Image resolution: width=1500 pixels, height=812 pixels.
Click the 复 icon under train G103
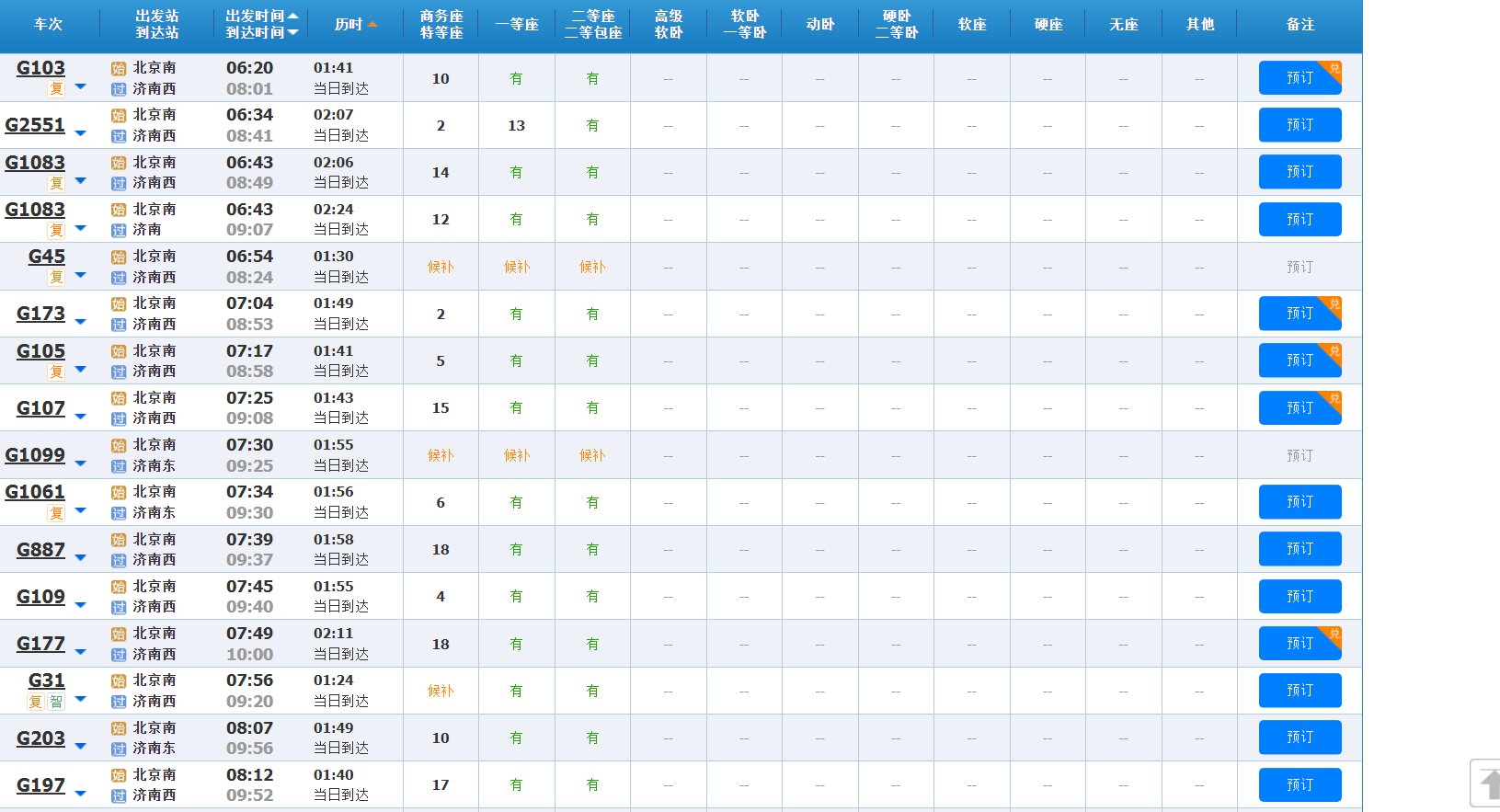[56, 89]
